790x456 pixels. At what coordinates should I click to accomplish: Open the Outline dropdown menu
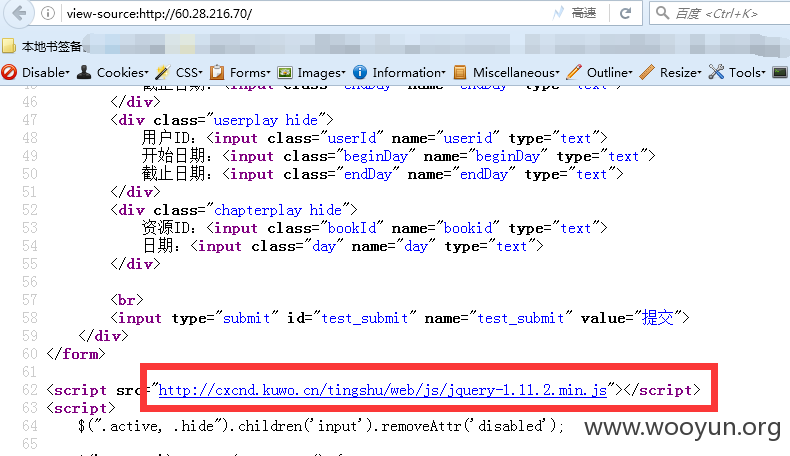point(600,73)
